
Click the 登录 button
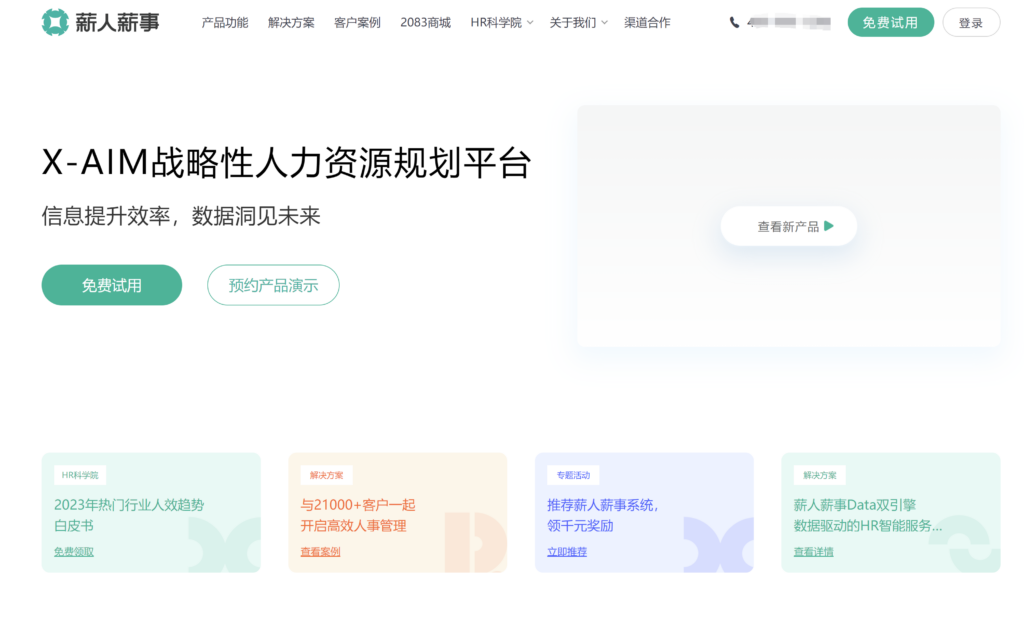(x=970, y=21)
